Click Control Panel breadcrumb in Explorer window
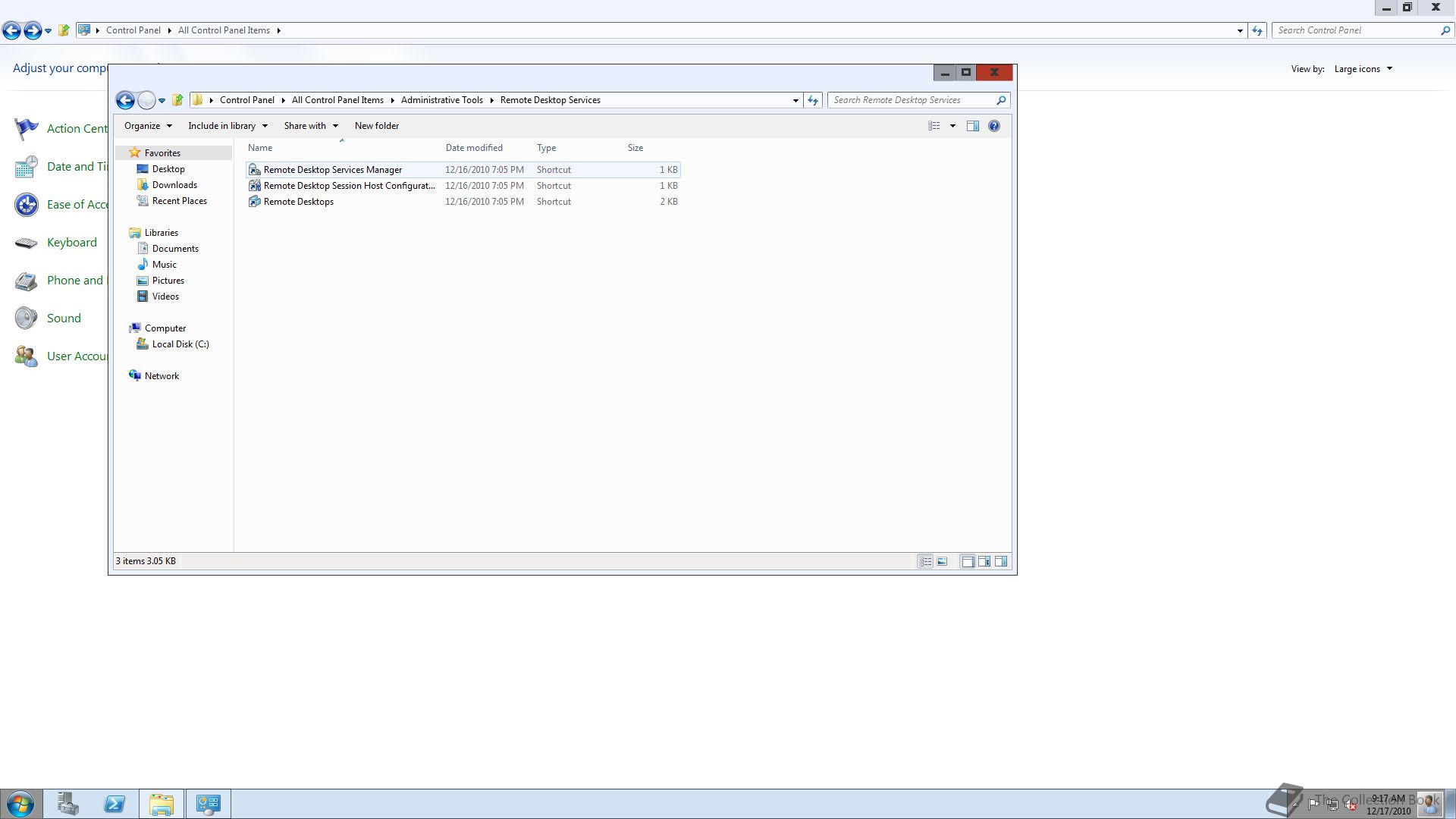The image size is (1456, 819). tap(247, 100)
